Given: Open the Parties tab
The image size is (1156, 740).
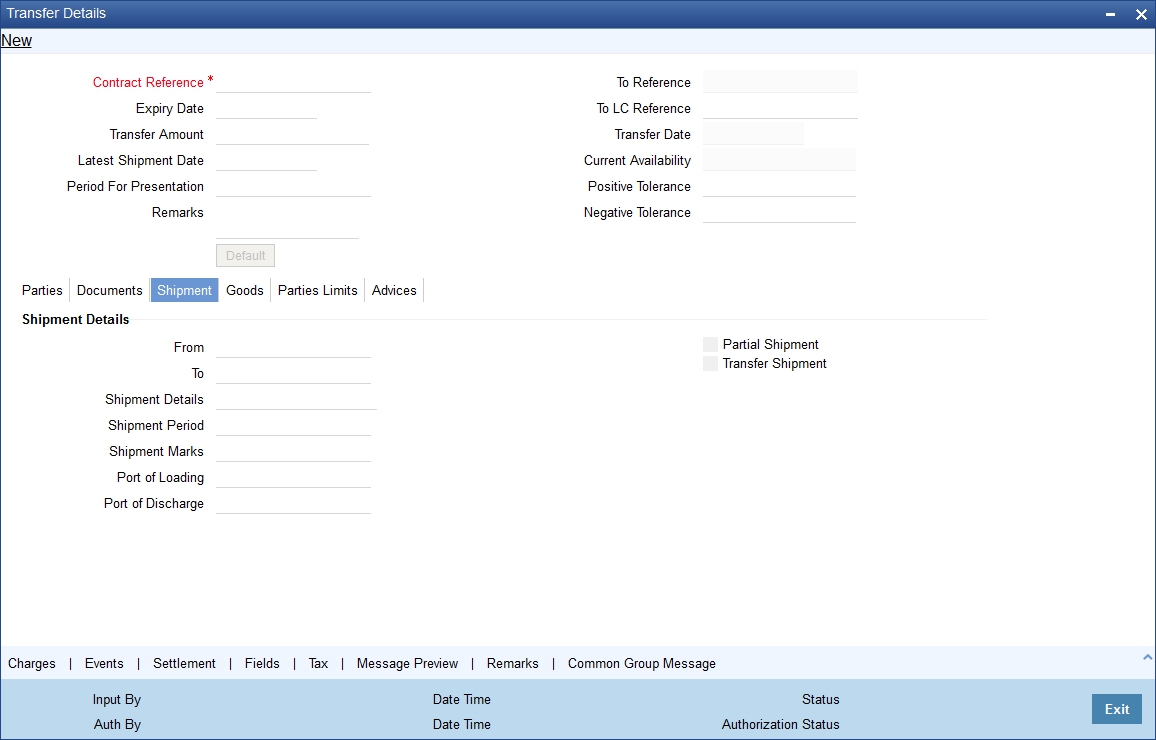Looking at the screenshot, I should 42,290.
